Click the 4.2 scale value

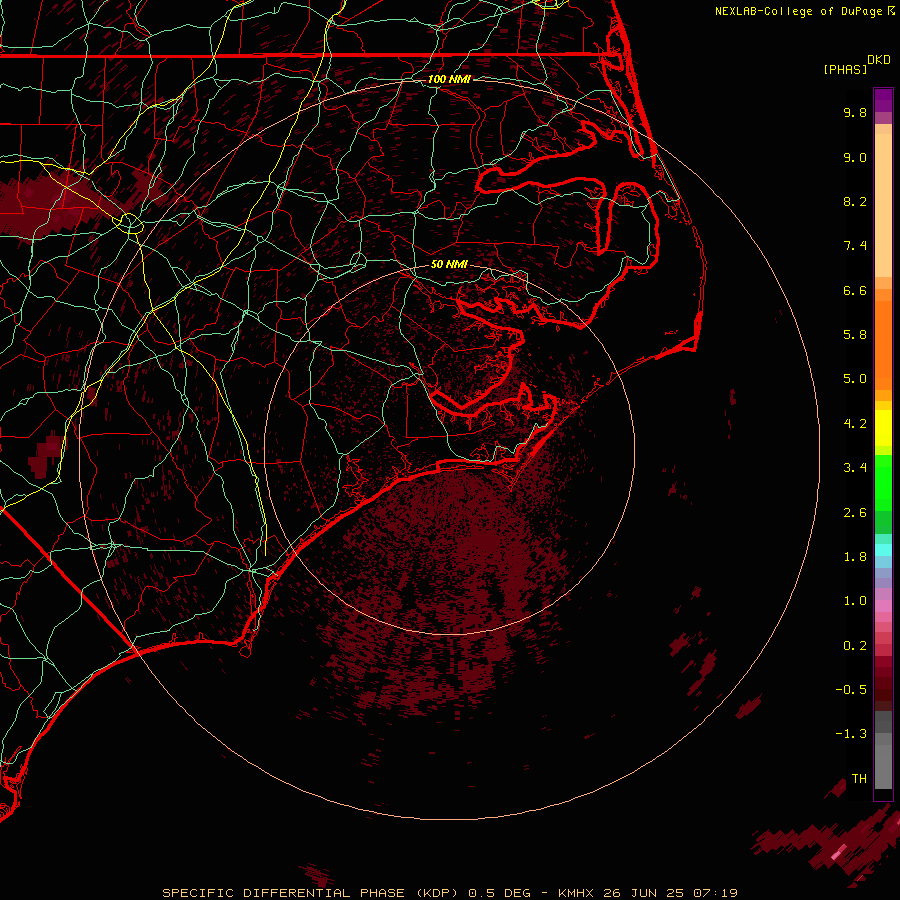pyautogui.click(x=855, y=424)
